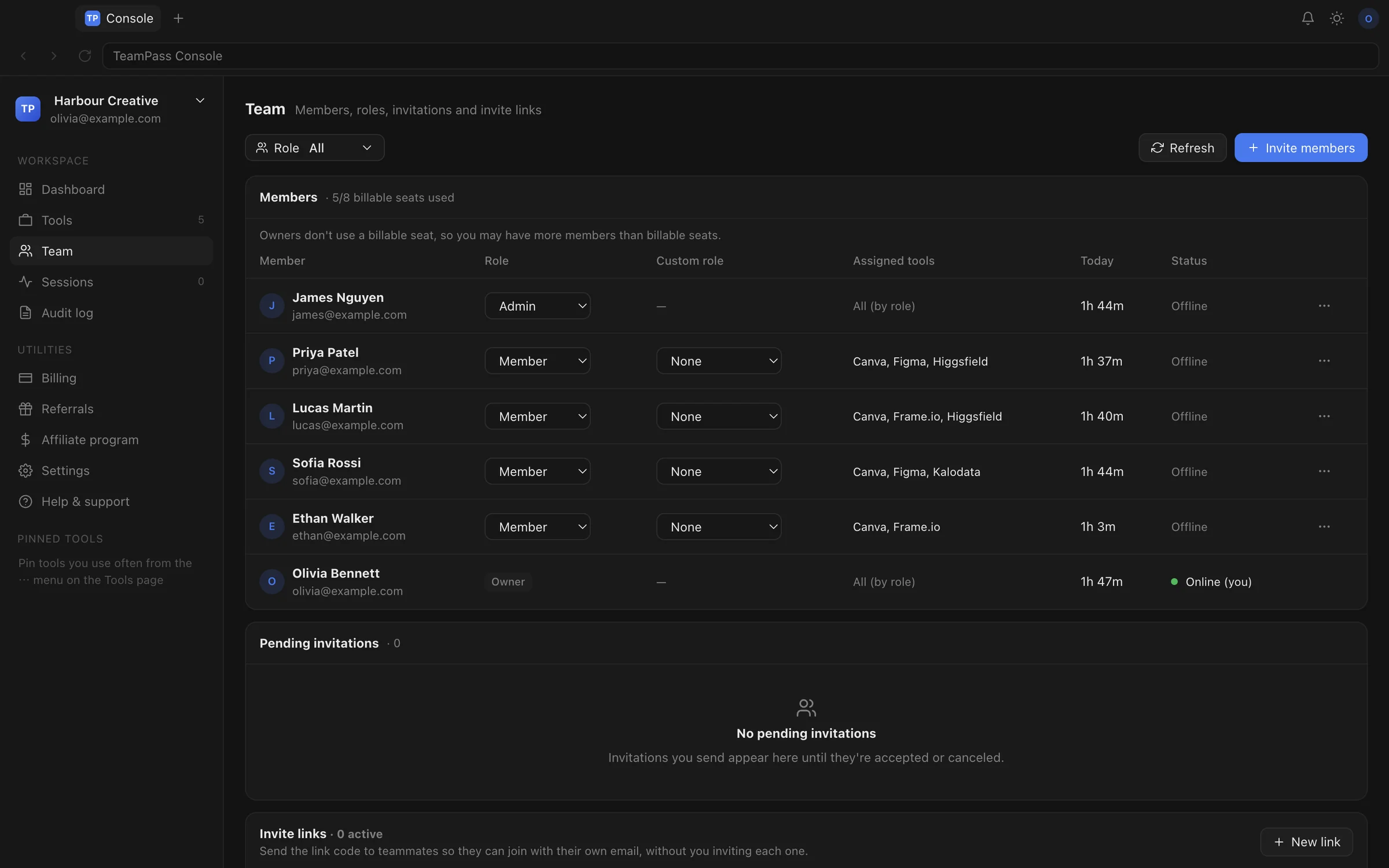The image size is (1389, 868).
Task: Click Canva, Figma, Kalodata assigned tools
Action: click(917, 472)
